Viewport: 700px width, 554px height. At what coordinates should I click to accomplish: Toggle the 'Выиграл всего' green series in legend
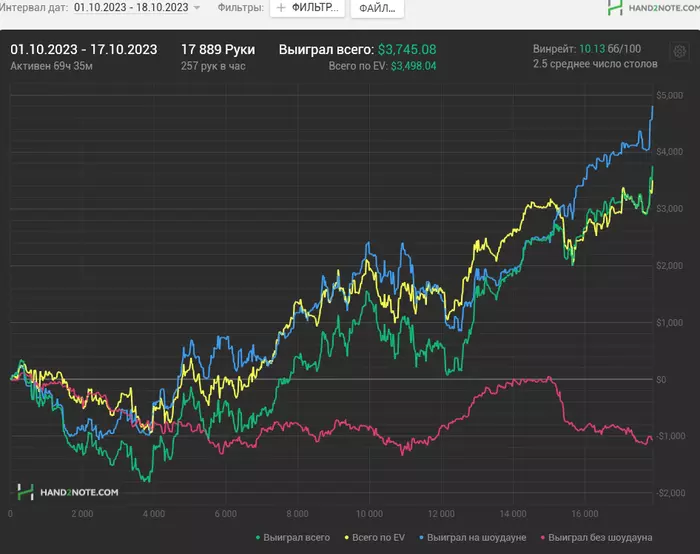coord(294,537)
